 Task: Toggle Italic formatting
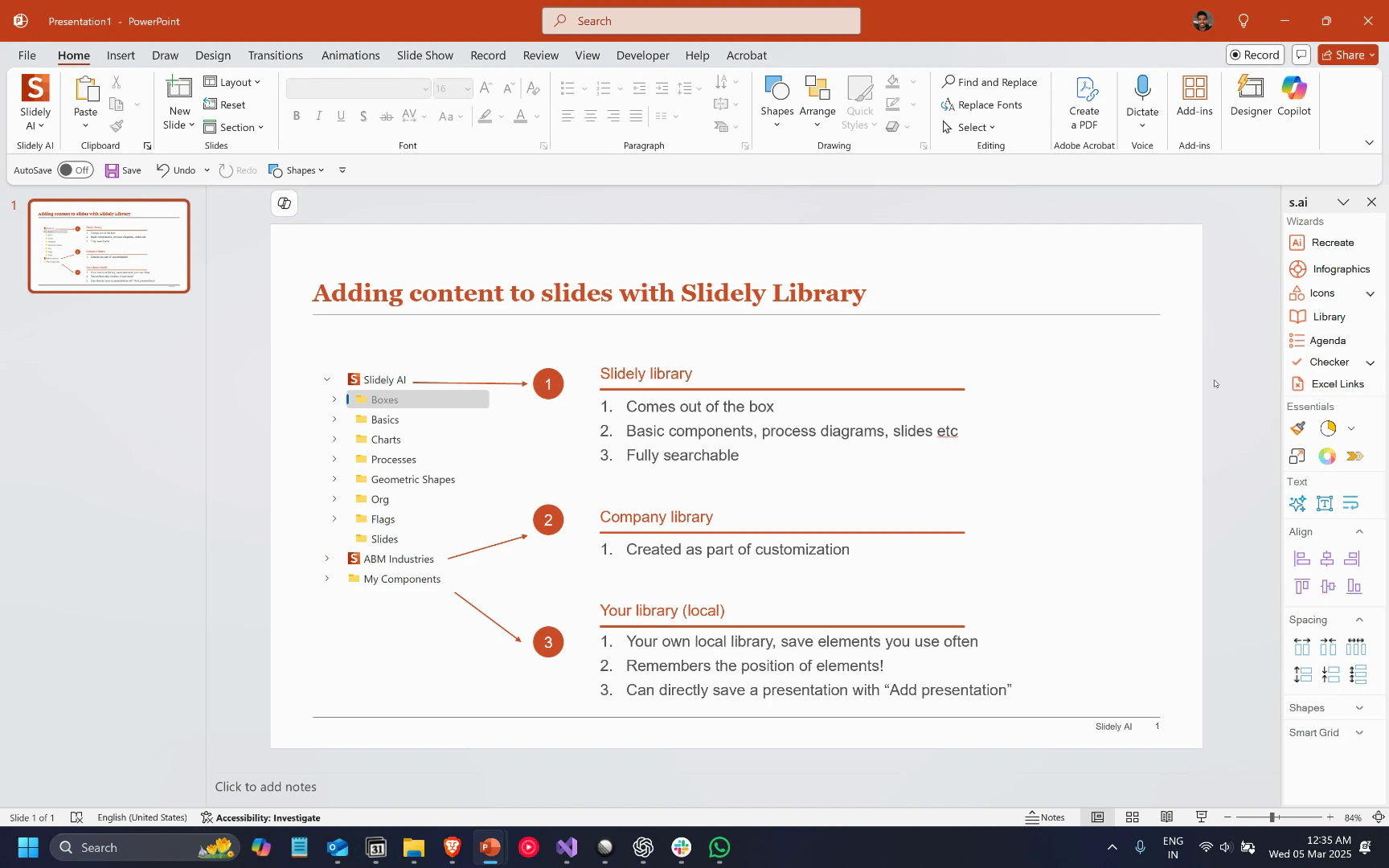pyautogui.click(x=319, y=117)
